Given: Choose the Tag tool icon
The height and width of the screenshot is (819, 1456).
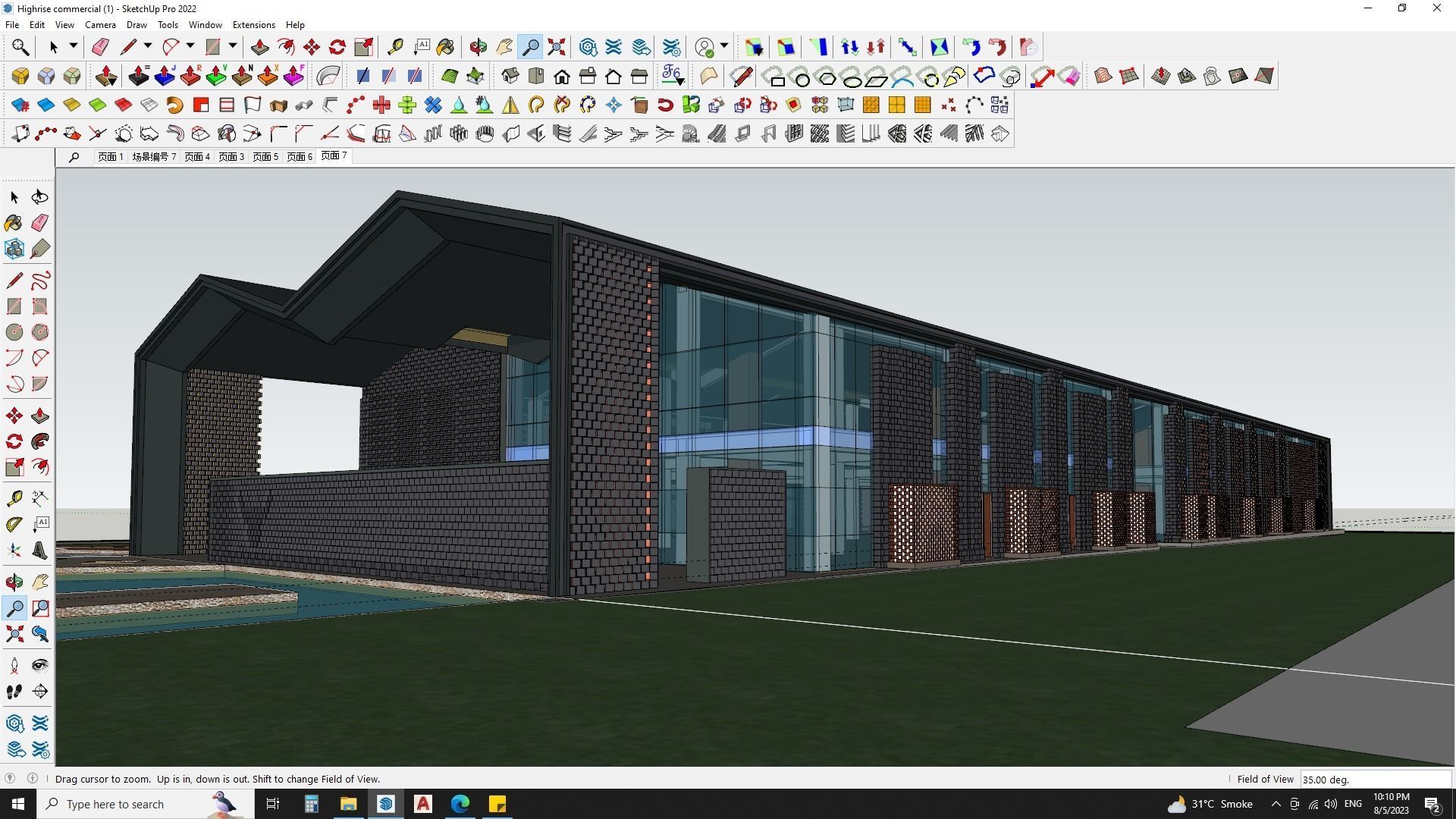Looking at the screenshot, I should 40,249.
